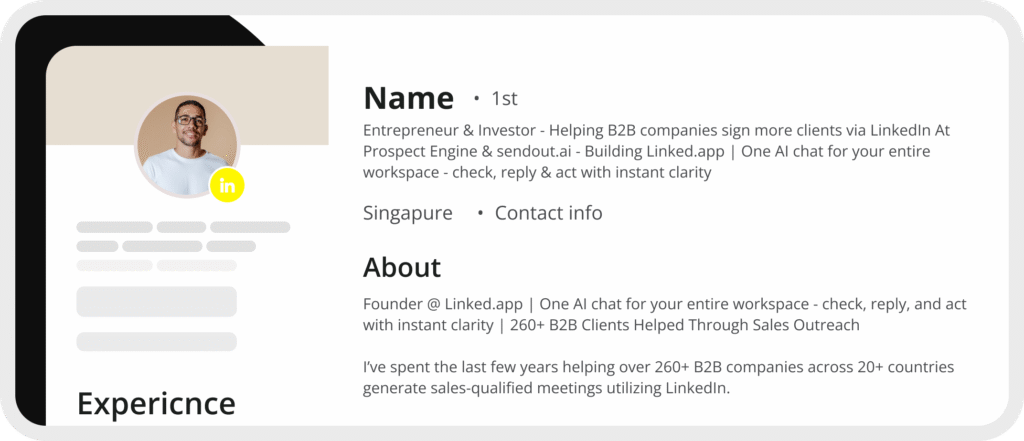Image resolution: width=1024 pixels, height=441 pixels.
Task: Open the profile photo of man with glasses
Action: pyautogui.click(x=187, y=146)
